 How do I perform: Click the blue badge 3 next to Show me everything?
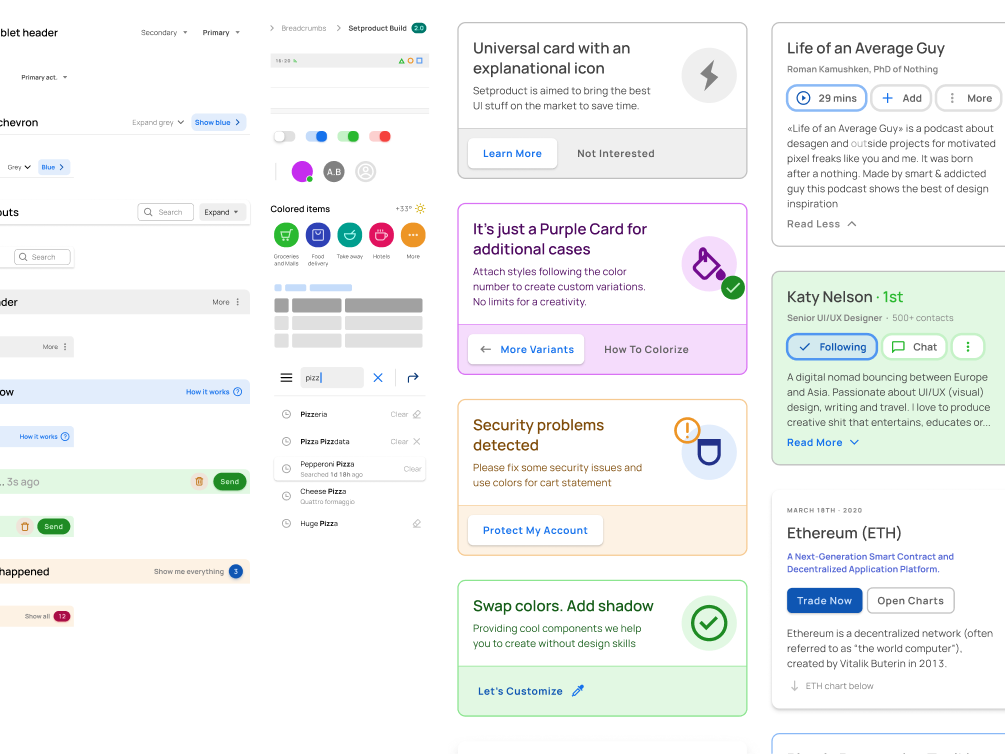236,571
